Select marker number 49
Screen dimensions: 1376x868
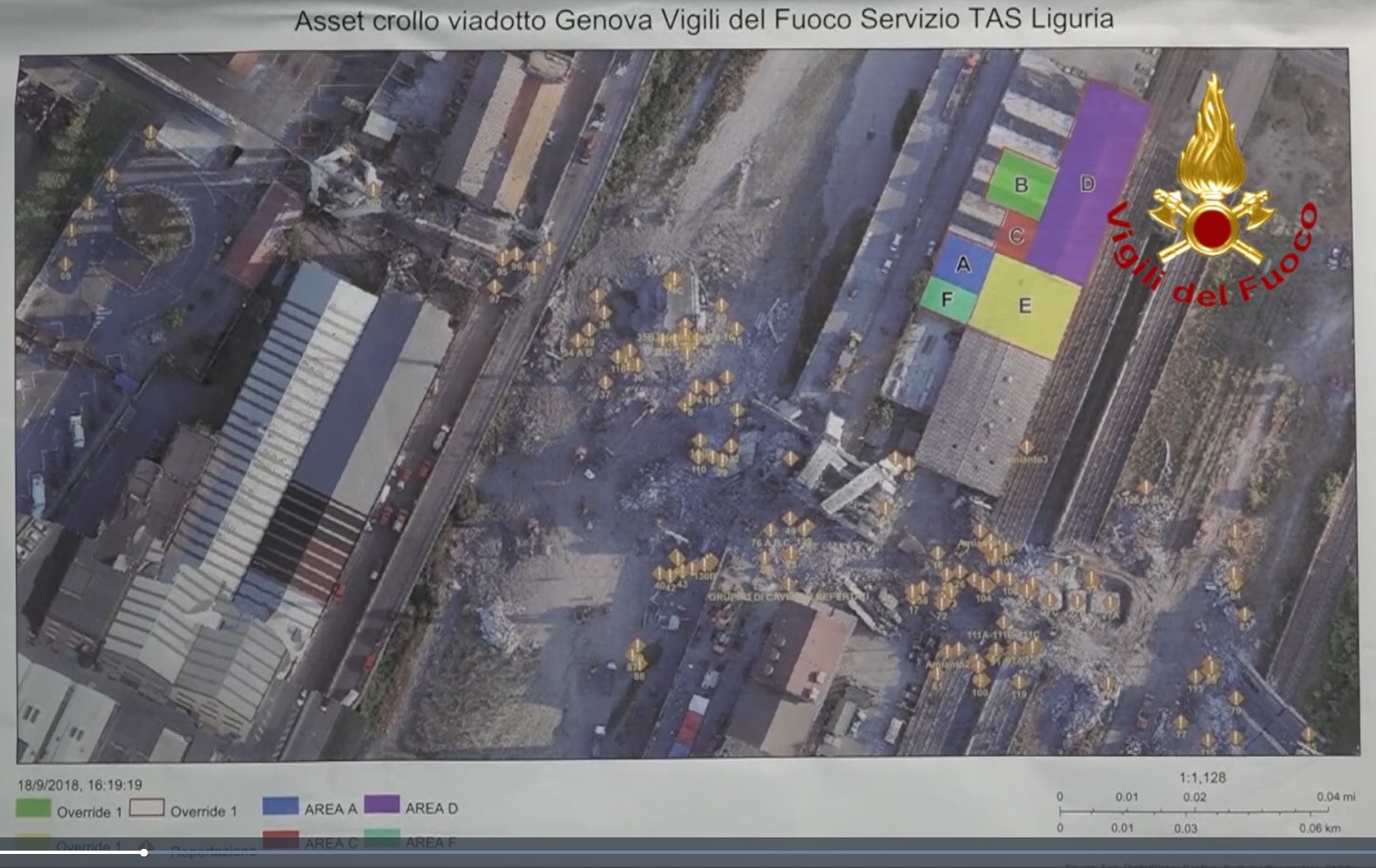pyautogui.click(x=789, y=519)
